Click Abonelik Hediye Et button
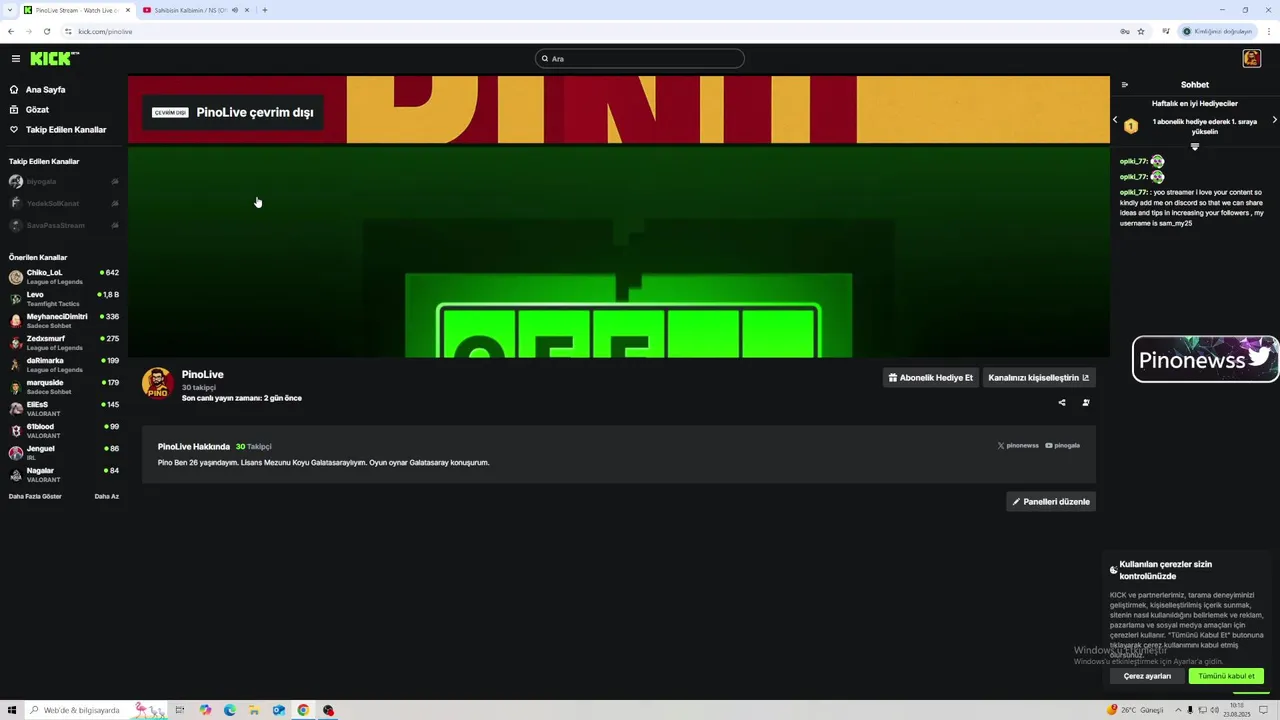The height and width of the screenshot is (720, 1280). [930, 378]
